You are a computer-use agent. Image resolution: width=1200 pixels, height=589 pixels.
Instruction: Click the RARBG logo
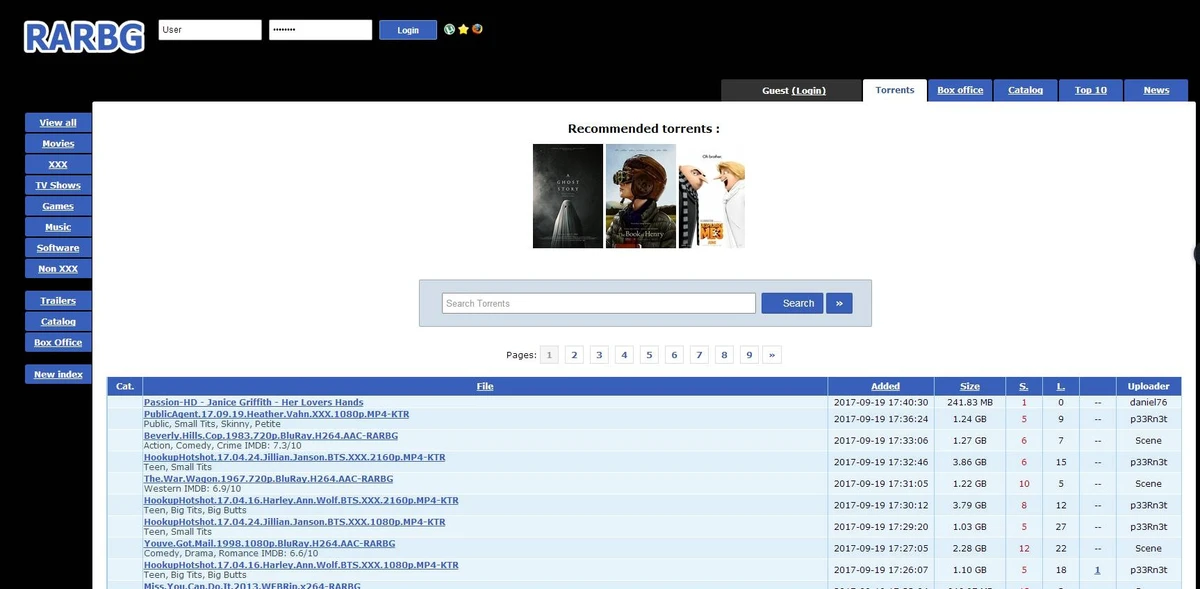click(x=84, y=36)
